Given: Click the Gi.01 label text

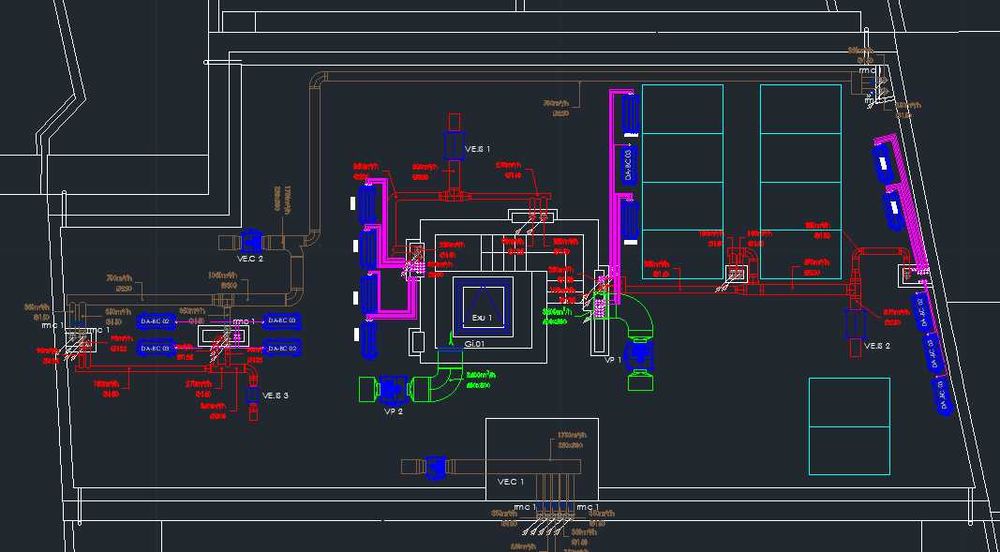Looking at the screenshot, I should click(475, 344).
